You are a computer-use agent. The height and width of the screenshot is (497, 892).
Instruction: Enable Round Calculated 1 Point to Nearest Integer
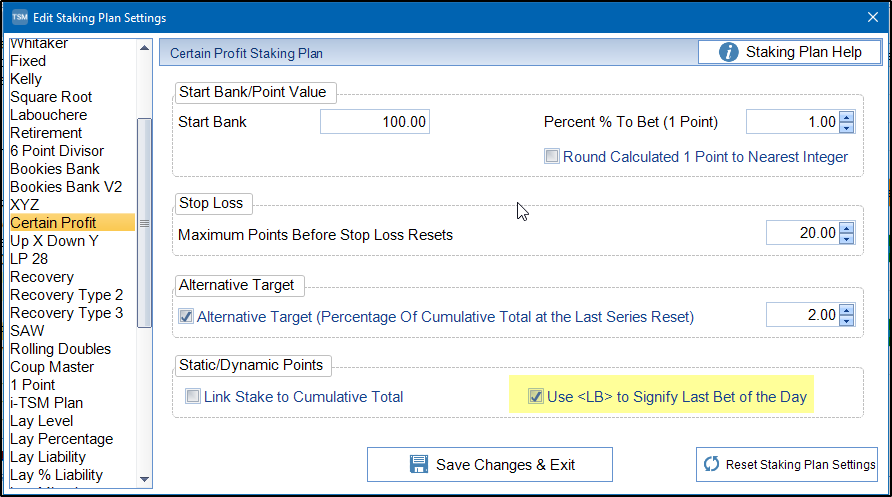click(552, 157)
